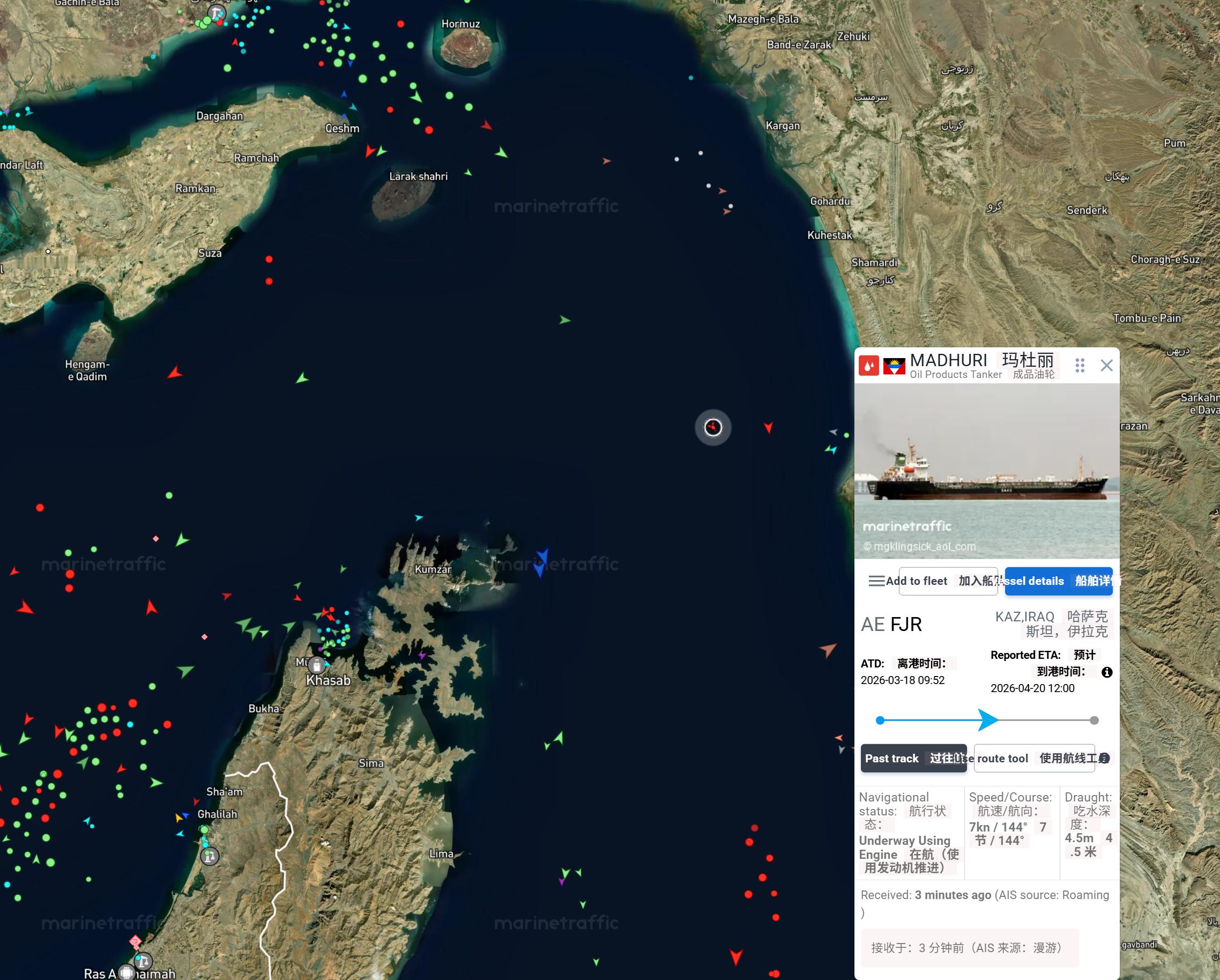Click the Antigua and Barbuda flag icon
1220x980 pixels.
pyautogui.click(x=894, y=366)
